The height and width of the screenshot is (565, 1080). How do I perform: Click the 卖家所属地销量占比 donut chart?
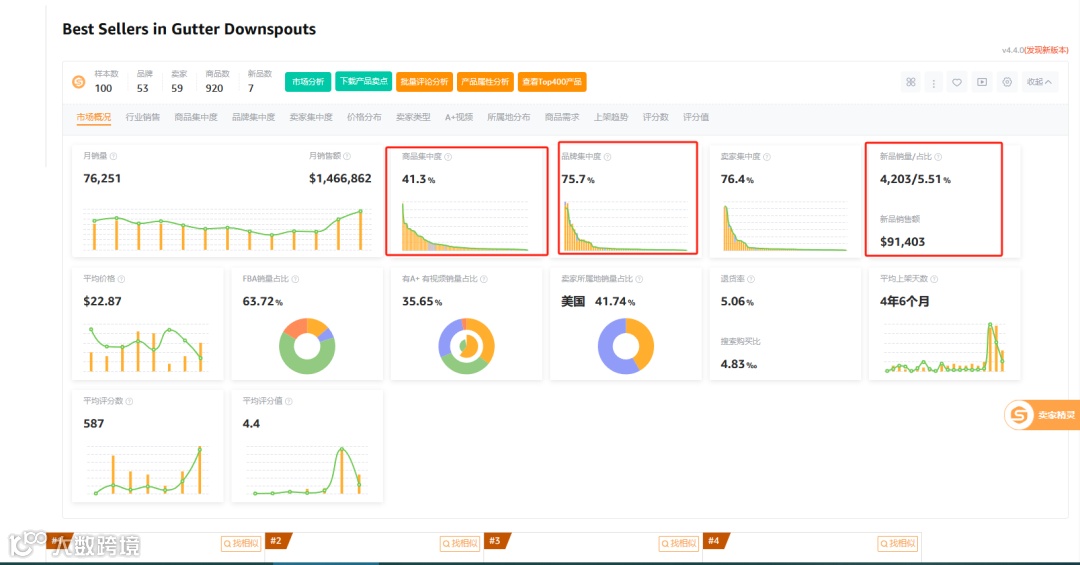coord(625,346)
